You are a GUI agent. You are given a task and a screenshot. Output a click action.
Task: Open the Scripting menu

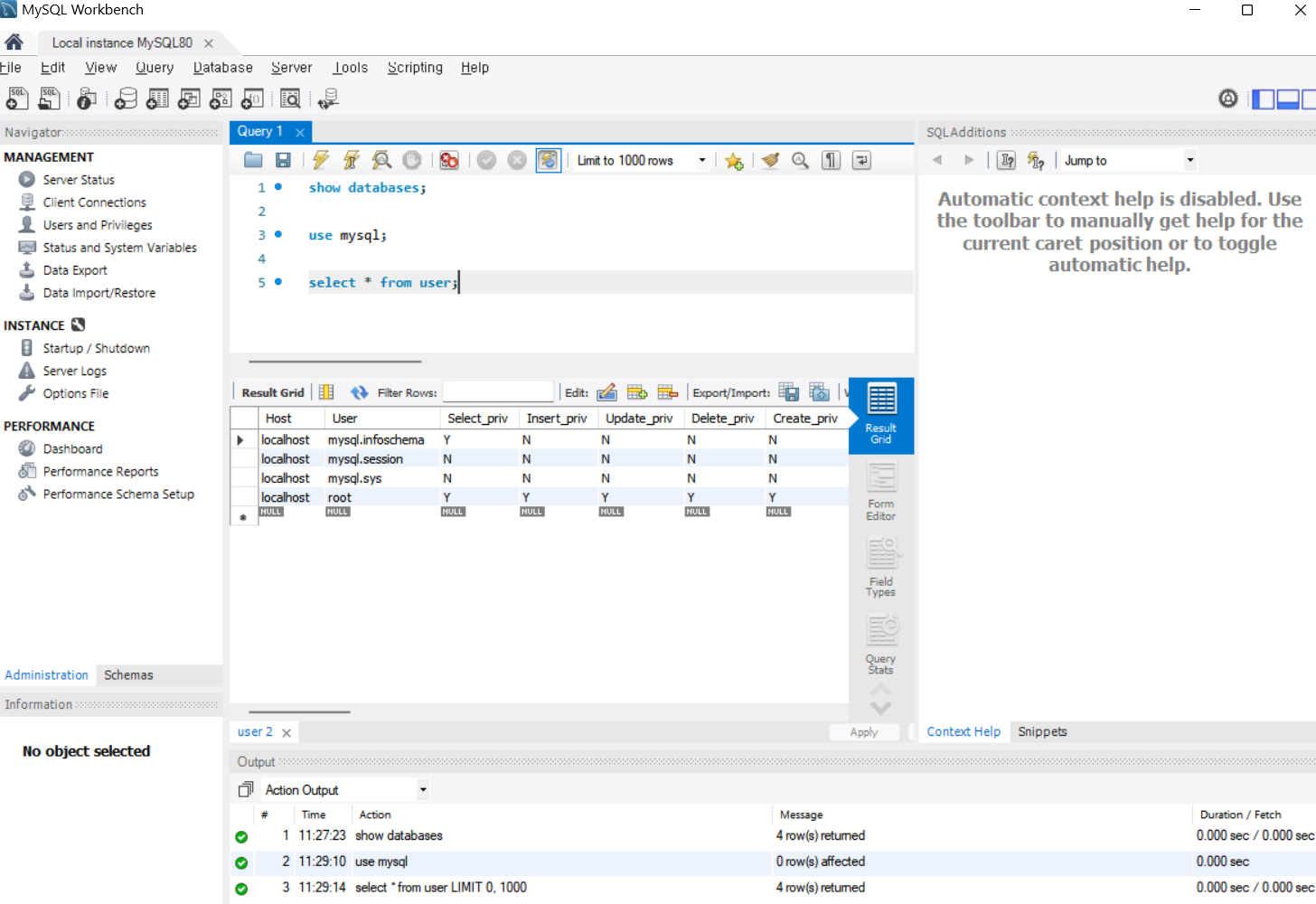tap(416, 68)
